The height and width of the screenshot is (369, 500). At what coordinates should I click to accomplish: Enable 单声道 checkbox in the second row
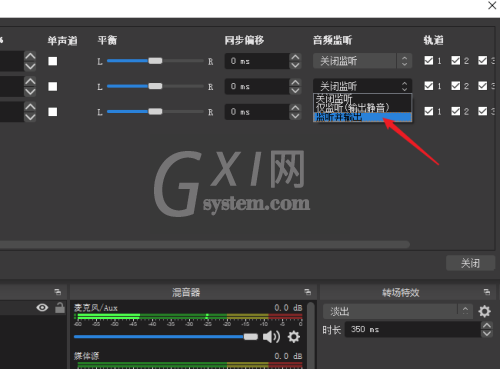53,87
